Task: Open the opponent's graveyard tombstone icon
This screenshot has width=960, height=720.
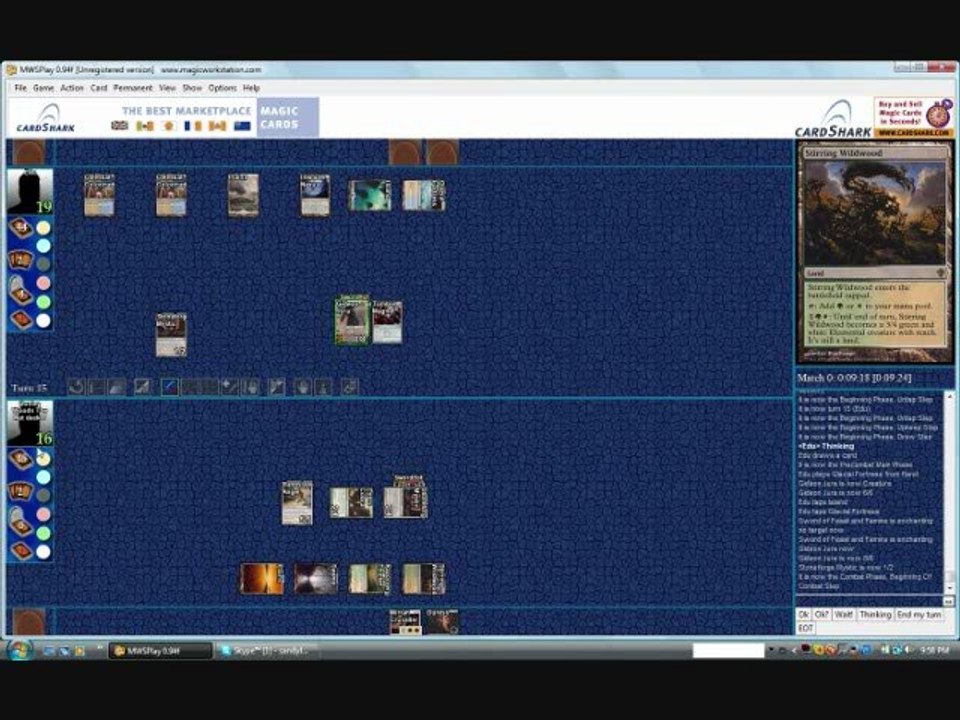Action: [20, 290]
